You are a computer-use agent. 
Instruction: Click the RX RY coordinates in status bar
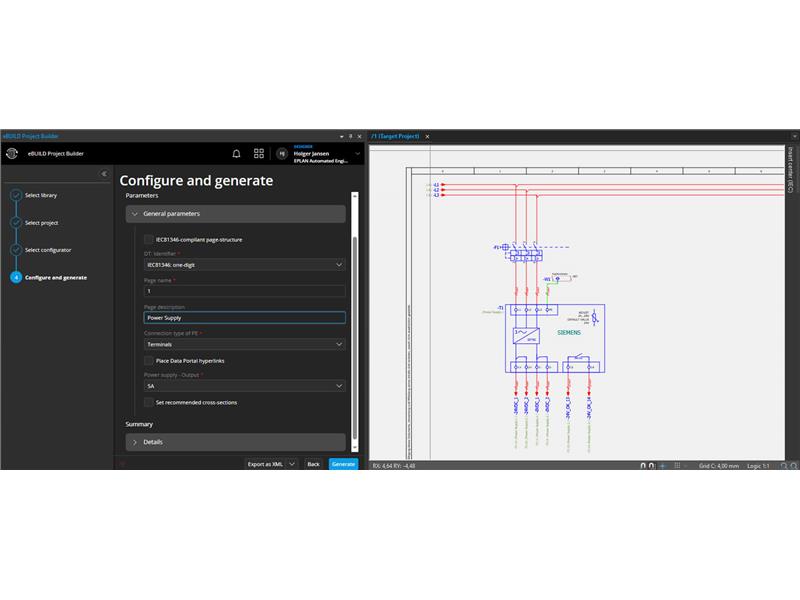point(394,466)
